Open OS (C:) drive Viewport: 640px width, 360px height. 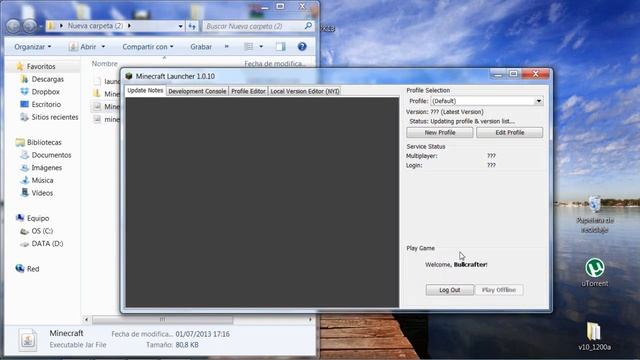click(42, 231)
